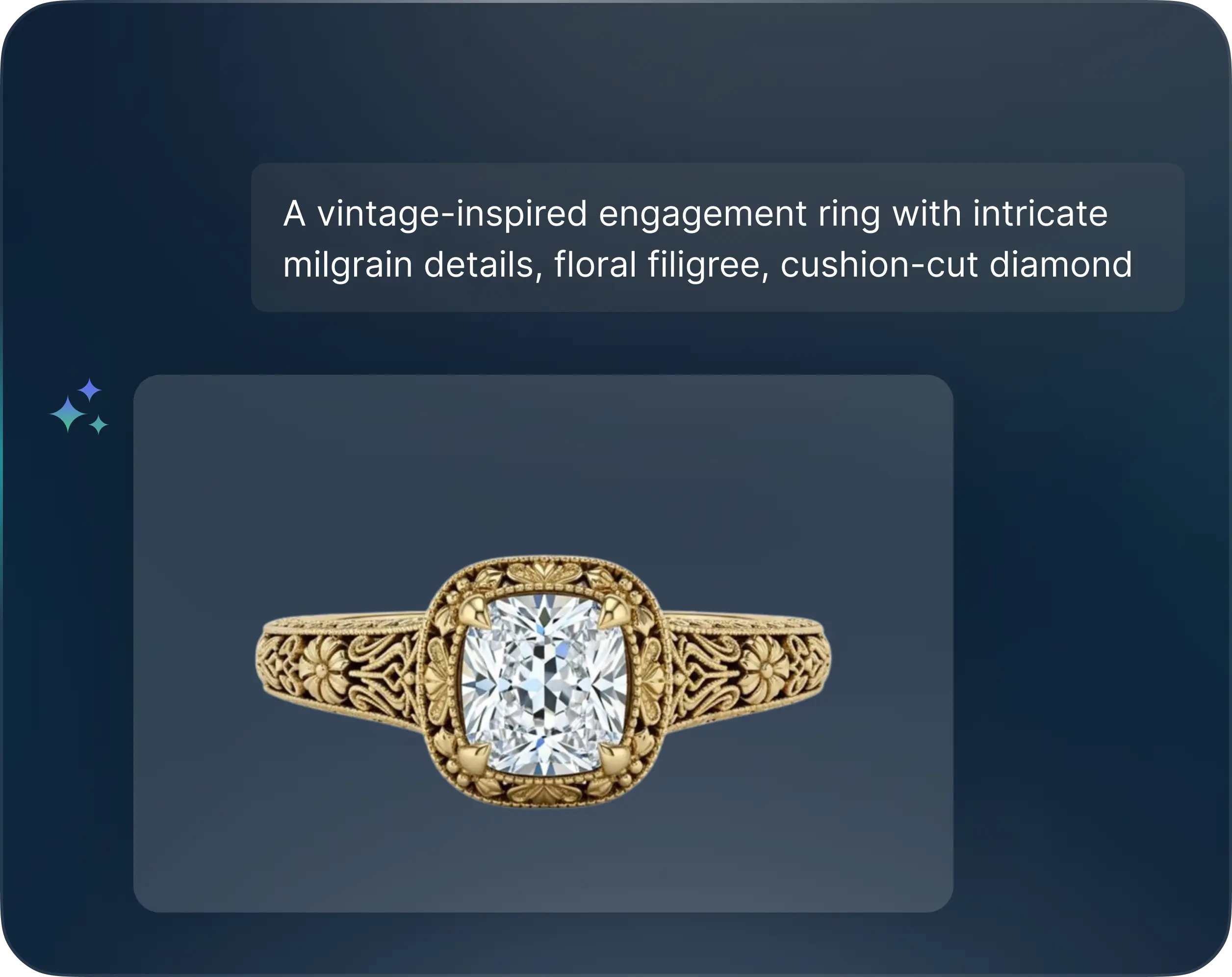The height and width of the screenshot is (977, 1232).
Task: Click the small green sparkle star
Action: point(99,425)
